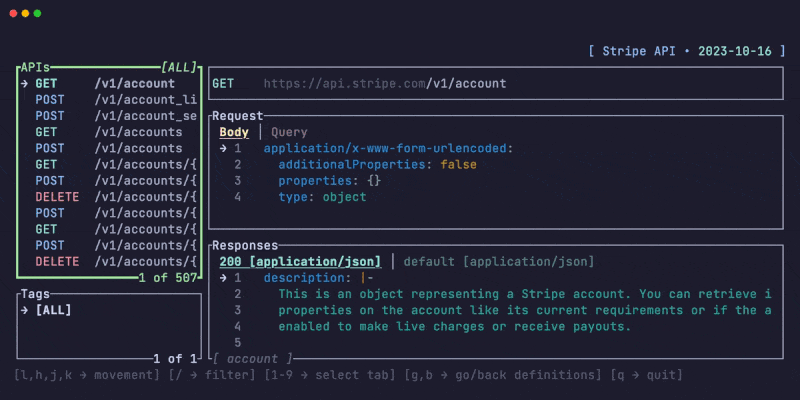Viewport: 800px width, 400px height.
Task: Click the green maximize window dot
Action: coord(37,14)
